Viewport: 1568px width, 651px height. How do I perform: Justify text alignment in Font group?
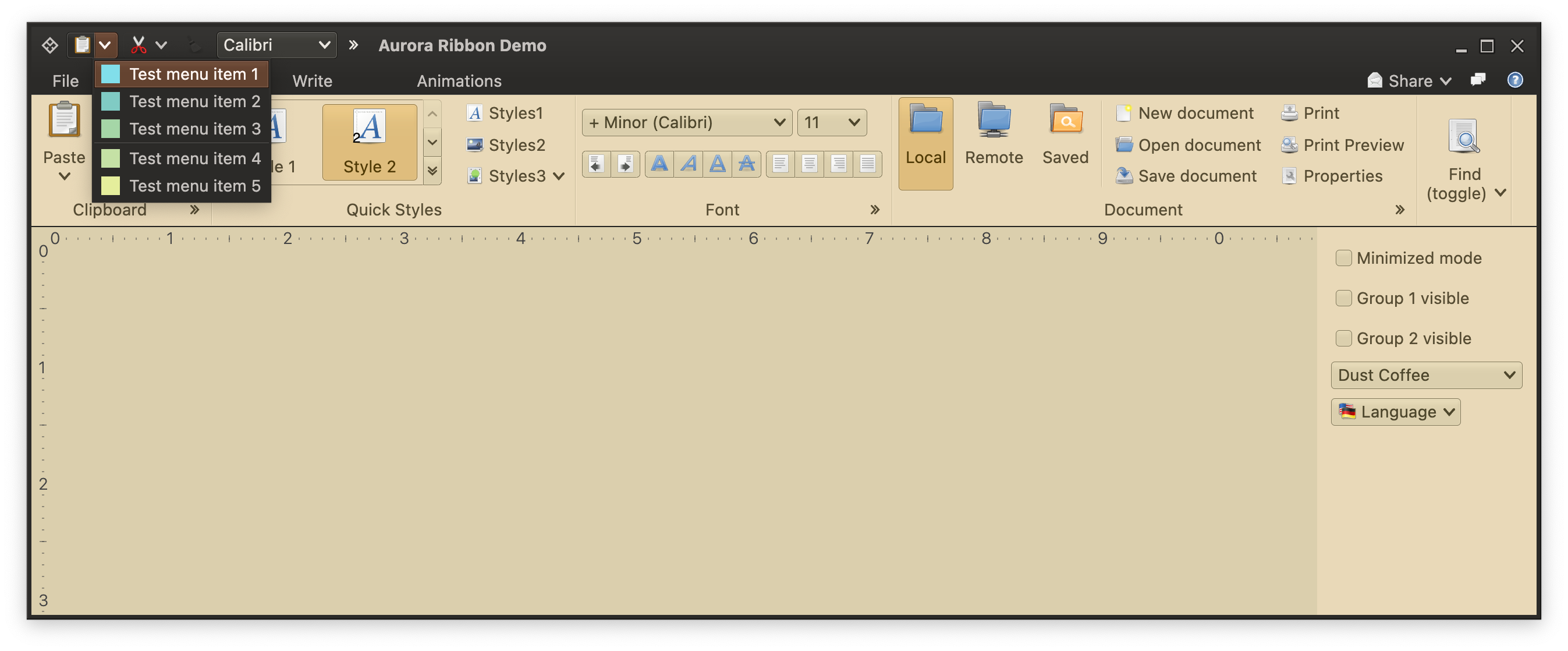(x=867, y=164)
